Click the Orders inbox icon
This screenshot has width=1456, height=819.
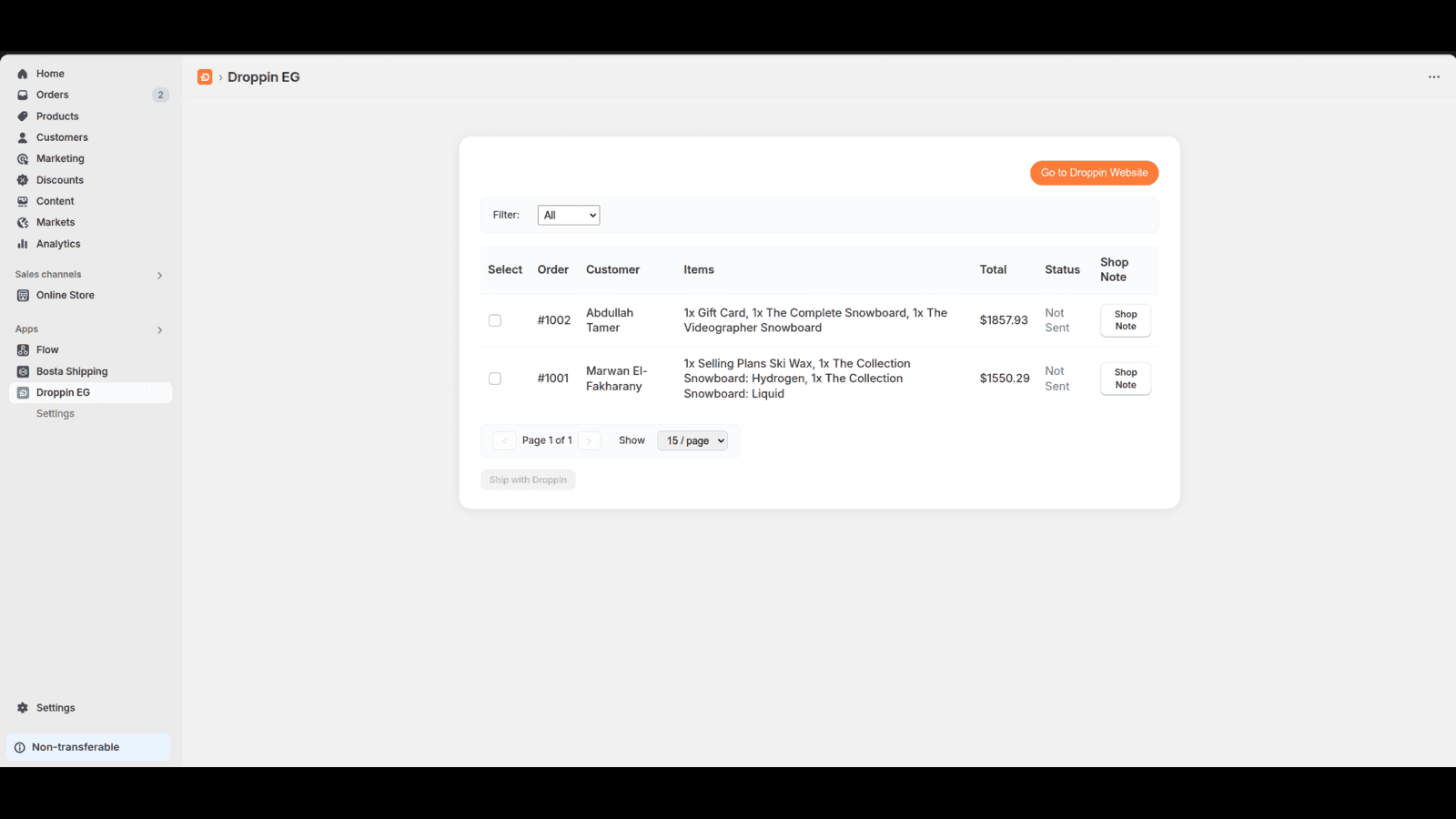coord(23,95)
